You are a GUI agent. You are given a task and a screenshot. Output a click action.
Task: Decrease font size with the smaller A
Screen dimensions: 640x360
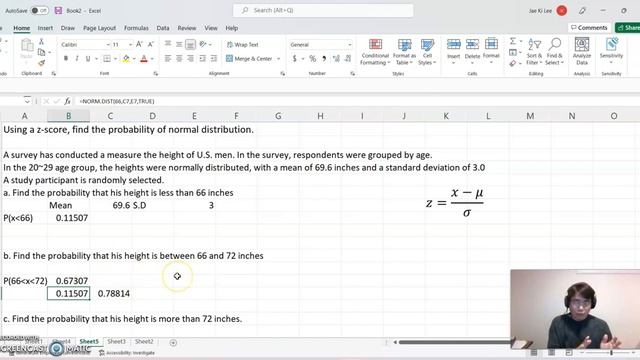151,44
